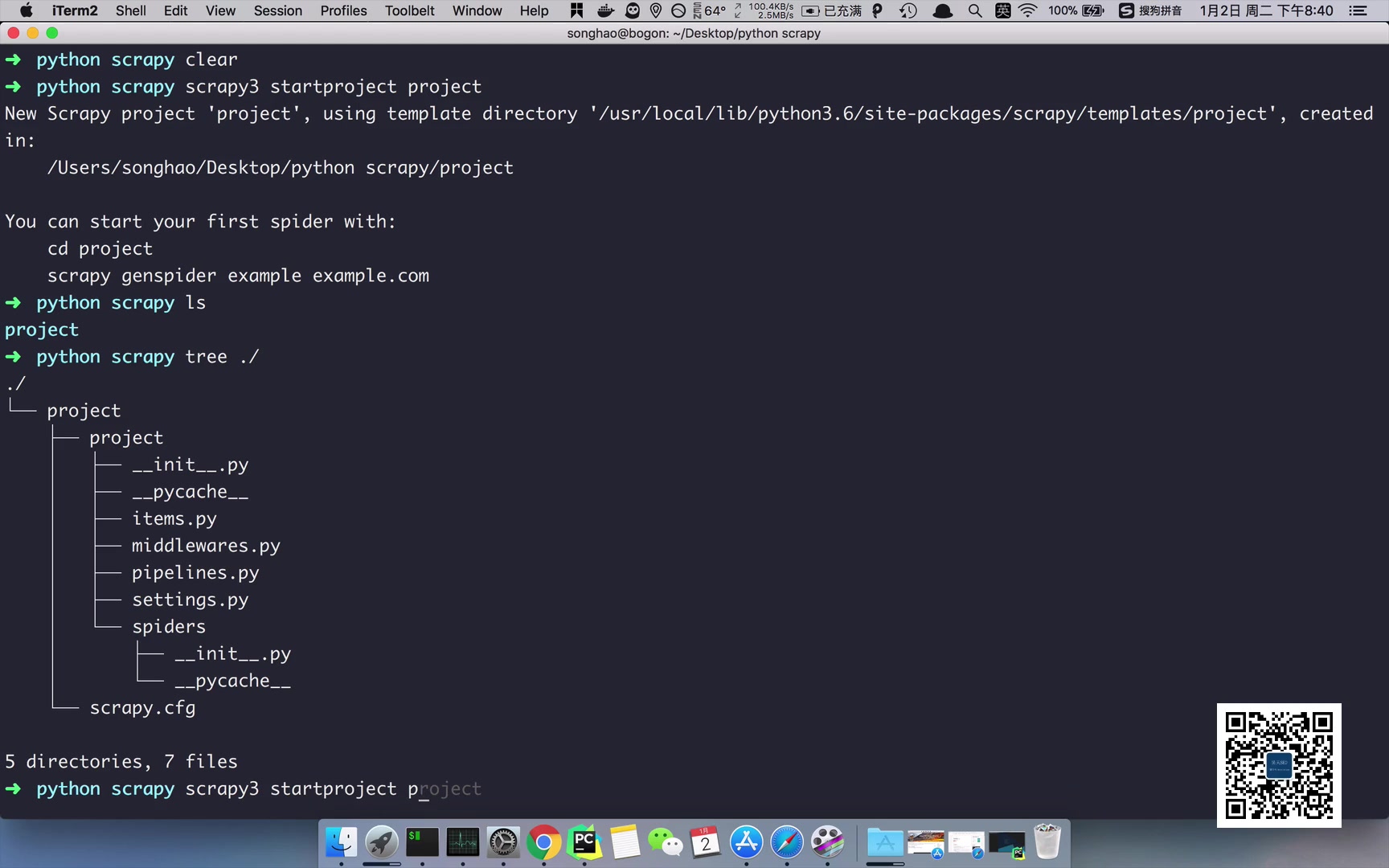Image resolution: width=1389 pixels, height=868 pixels.
Task: Open iTerm terminal icon in the Dock
Action: point(422,842)
